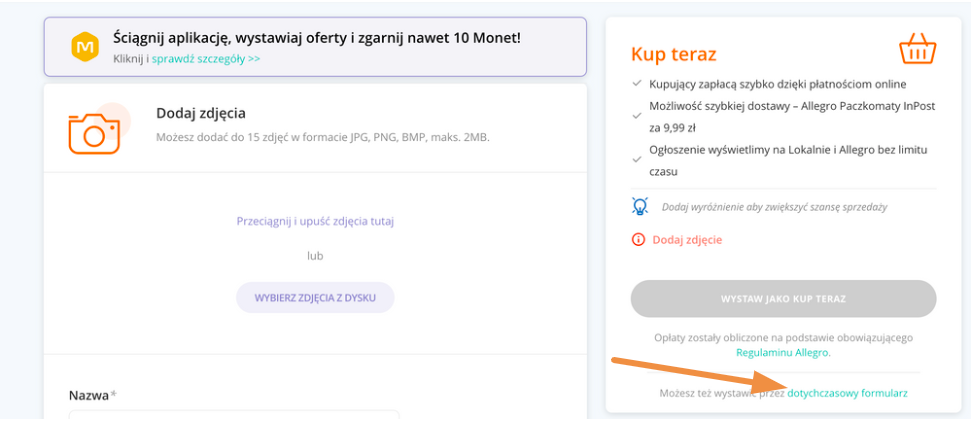The width and height of the screenshot is (974, 432).
Task: Click the checkmark beside Ogłoszenie wyświetlimy na Lokalnie
Action: tap(636, 160)
